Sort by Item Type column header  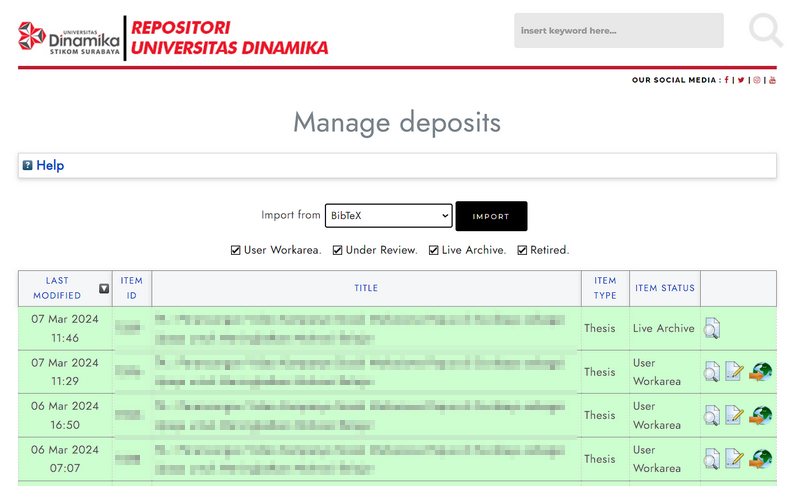(x=605, y=288)
